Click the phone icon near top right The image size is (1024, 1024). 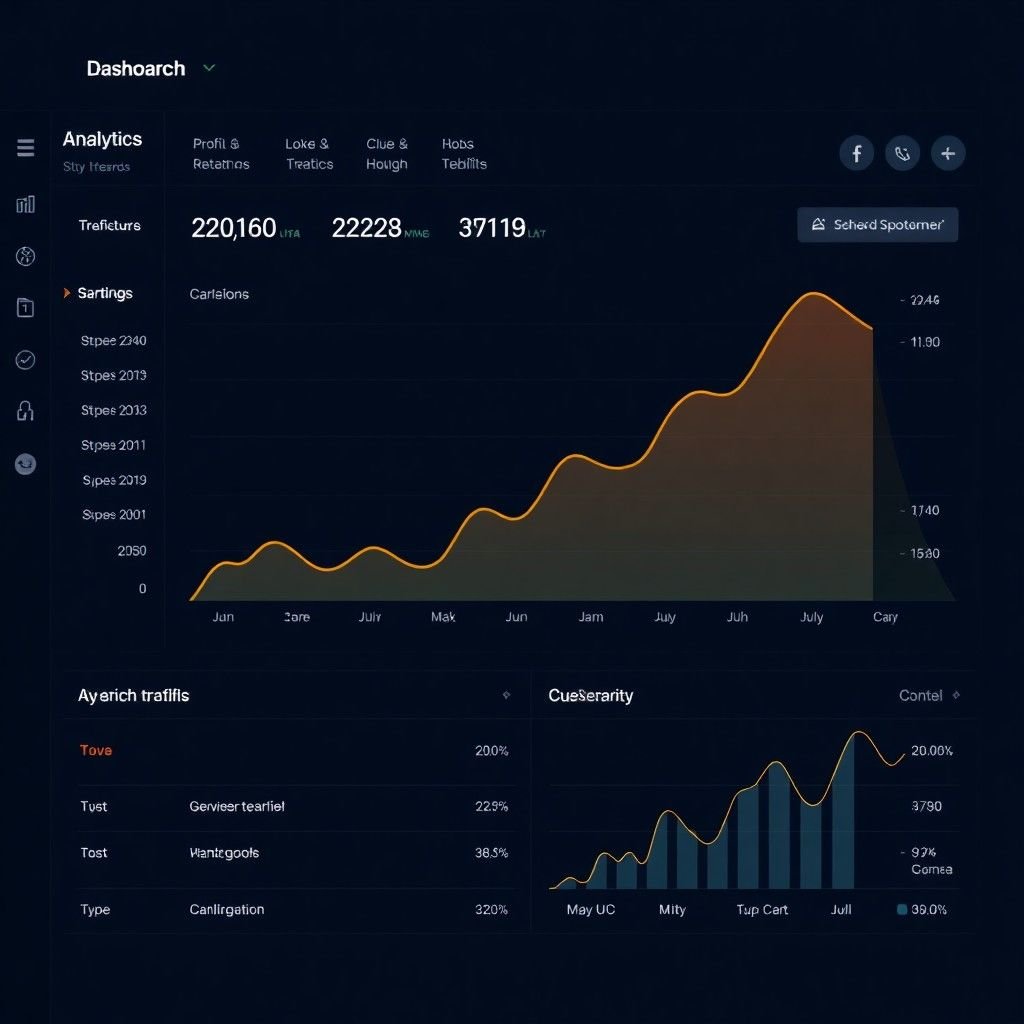(902, 153)
